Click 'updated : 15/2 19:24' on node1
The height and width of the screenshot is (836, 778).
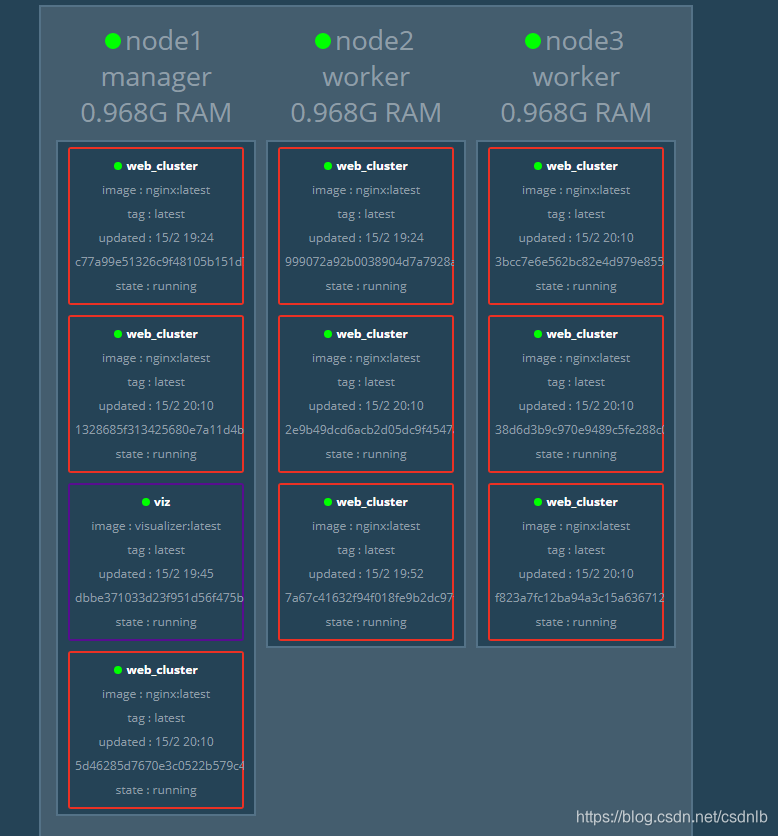pyautogui.click(x=156, y=238)
